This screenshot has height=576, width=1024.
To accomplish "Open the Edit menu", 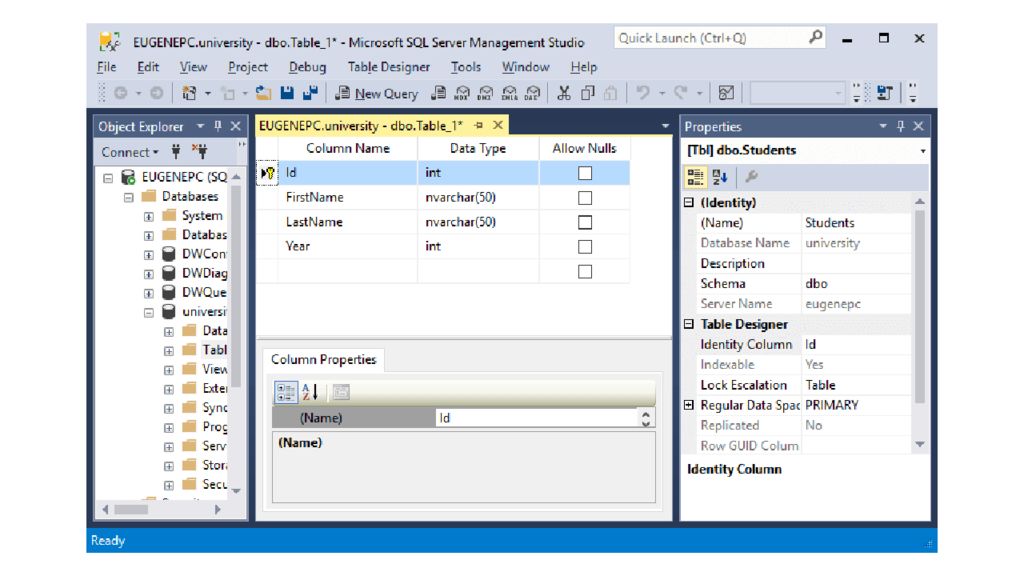I will (x=148, y=67).
